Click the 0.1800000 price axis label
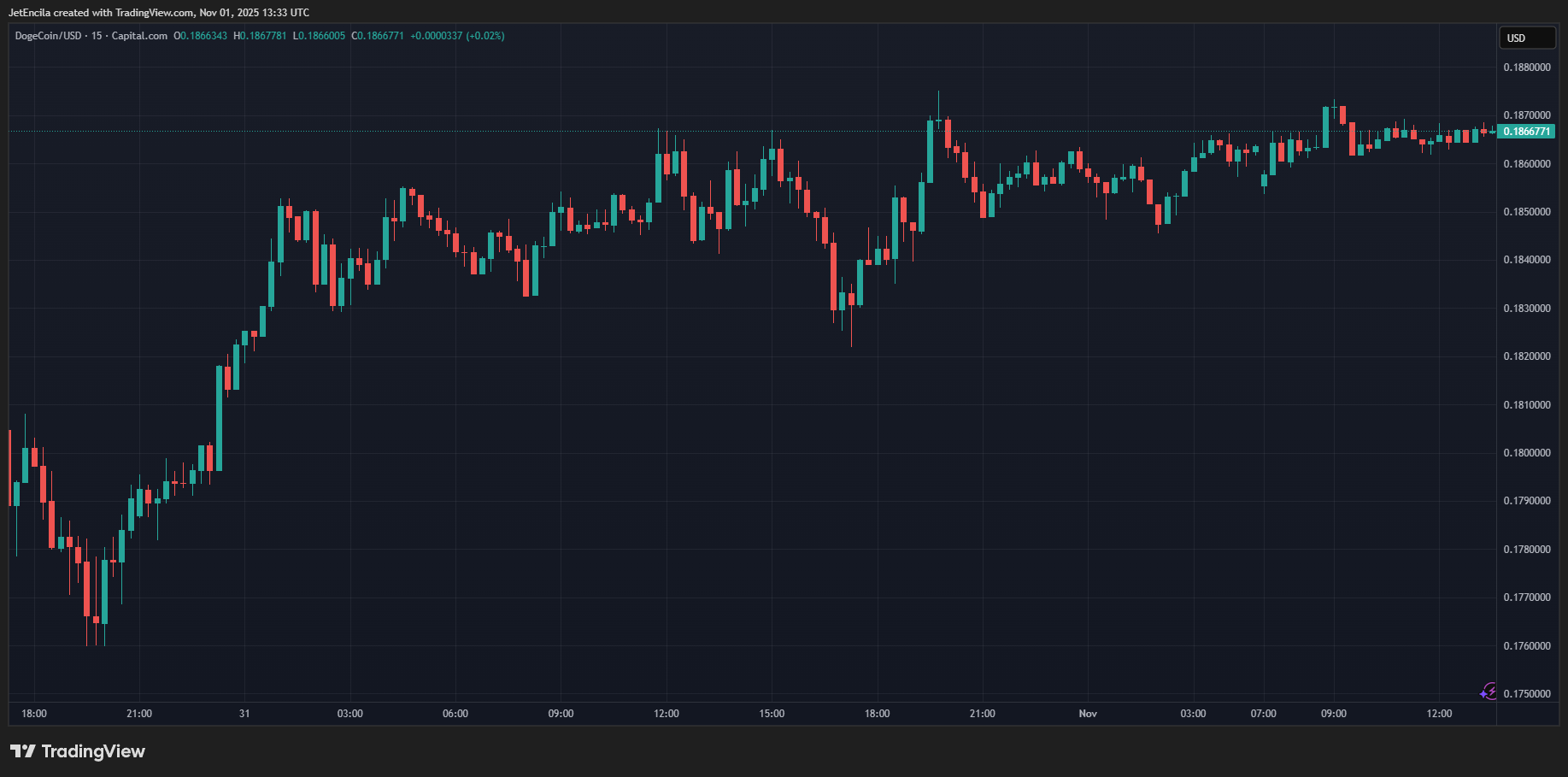Viewport: 1568px width, 777px height. pos(1526,453)
